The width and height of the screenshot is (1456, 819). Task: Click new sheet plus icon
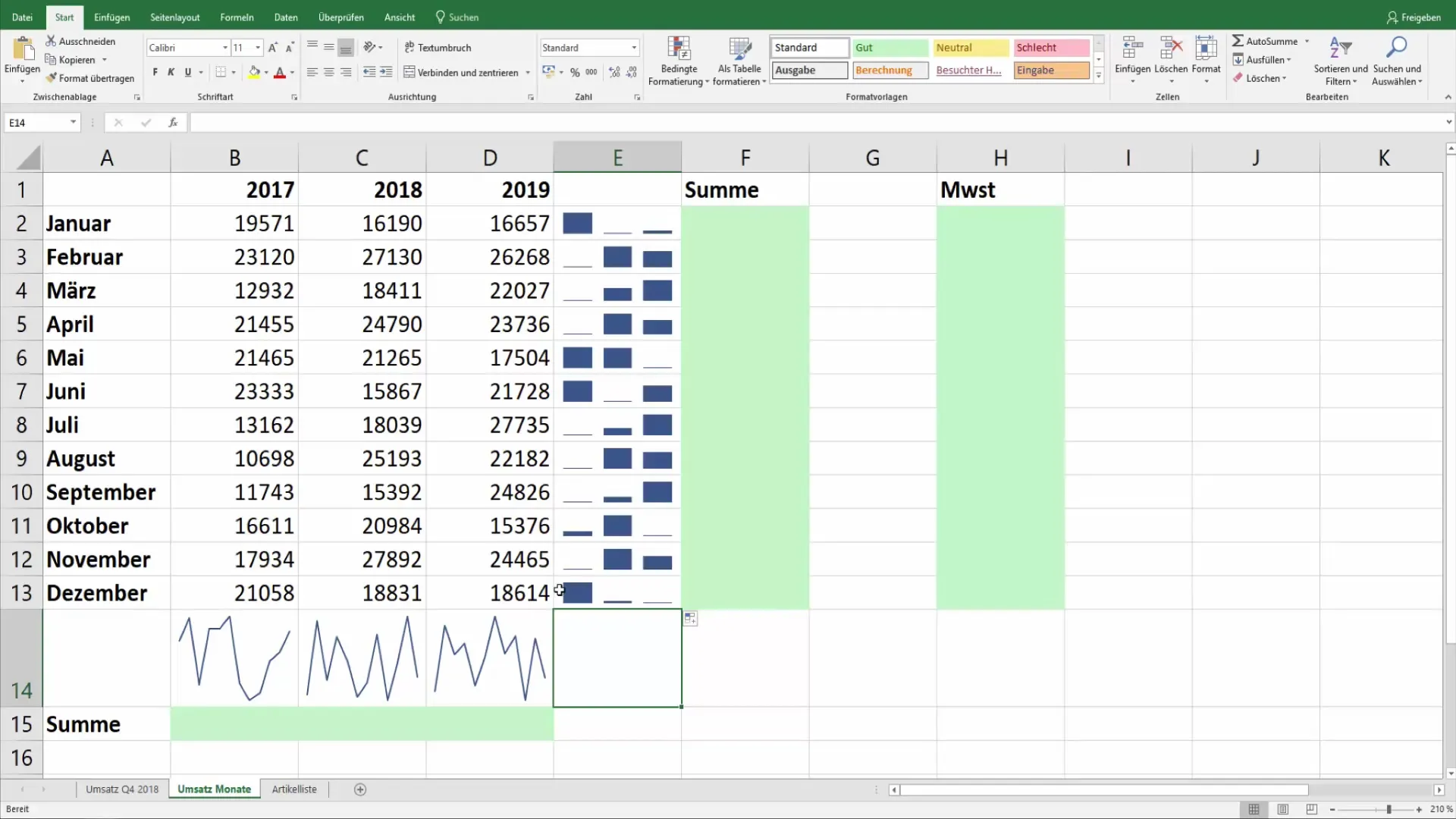click(x=360, y=789)
